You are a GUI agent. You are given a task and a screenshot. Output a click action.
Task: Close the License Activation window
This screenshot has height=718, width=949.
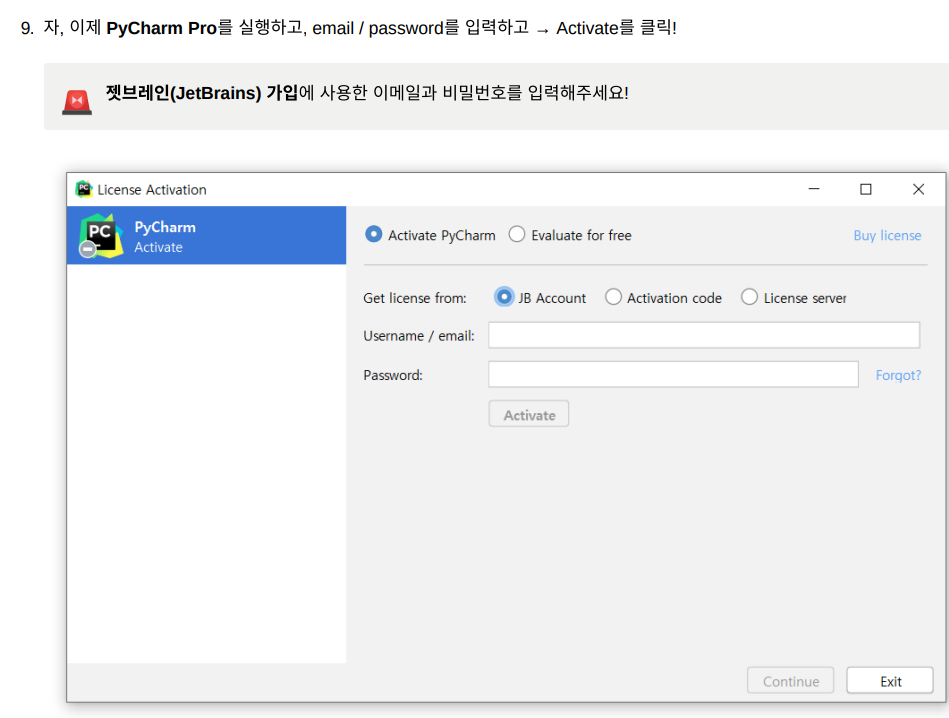click(x=918, y=189)
